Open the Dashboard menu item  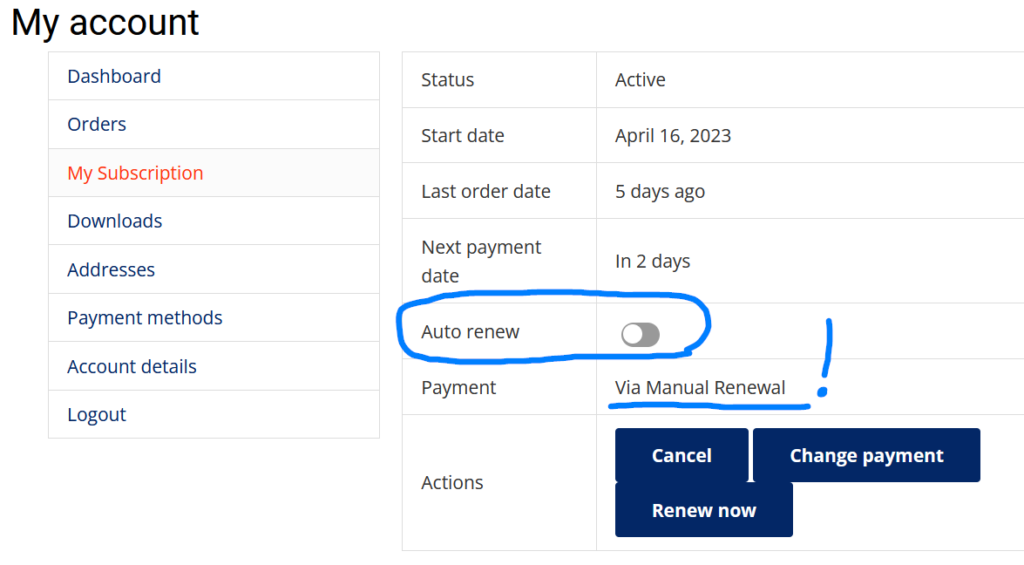coord(114,76)
